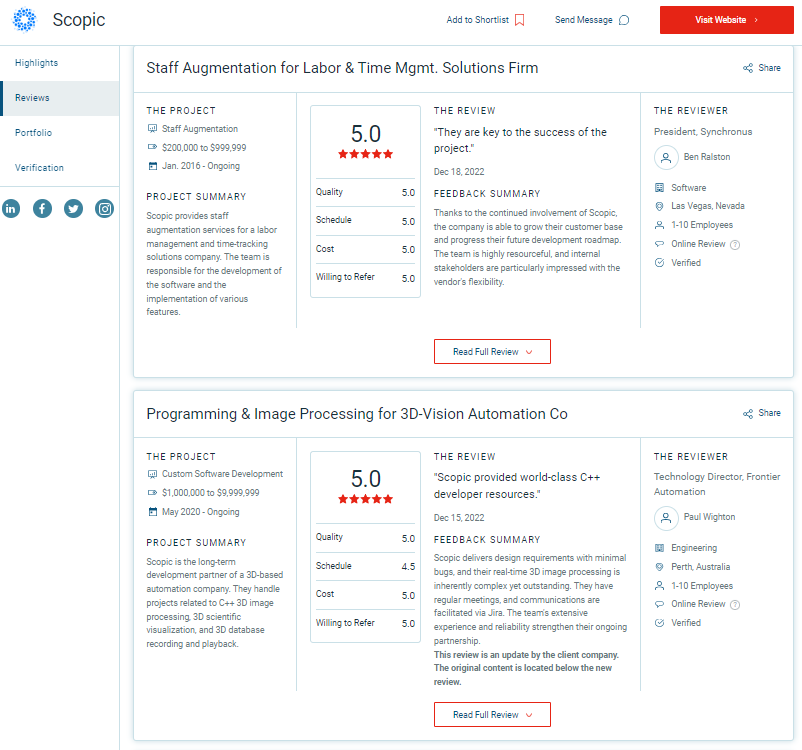Click the Visit Website button
The image size is (802, 750).
pos(726,20)
